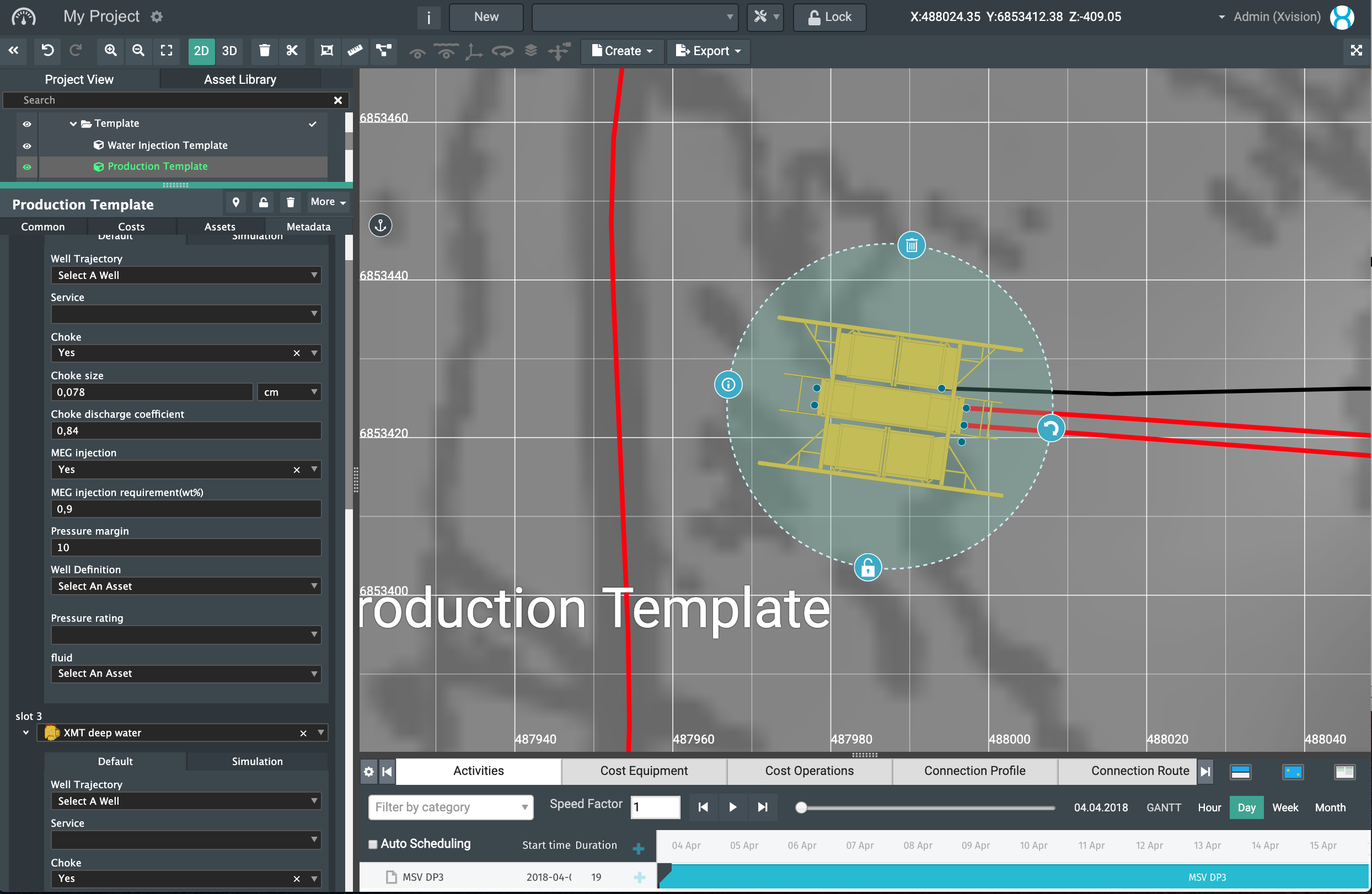
Task: Click the undo arrow icon
Action: click(48, 51)
